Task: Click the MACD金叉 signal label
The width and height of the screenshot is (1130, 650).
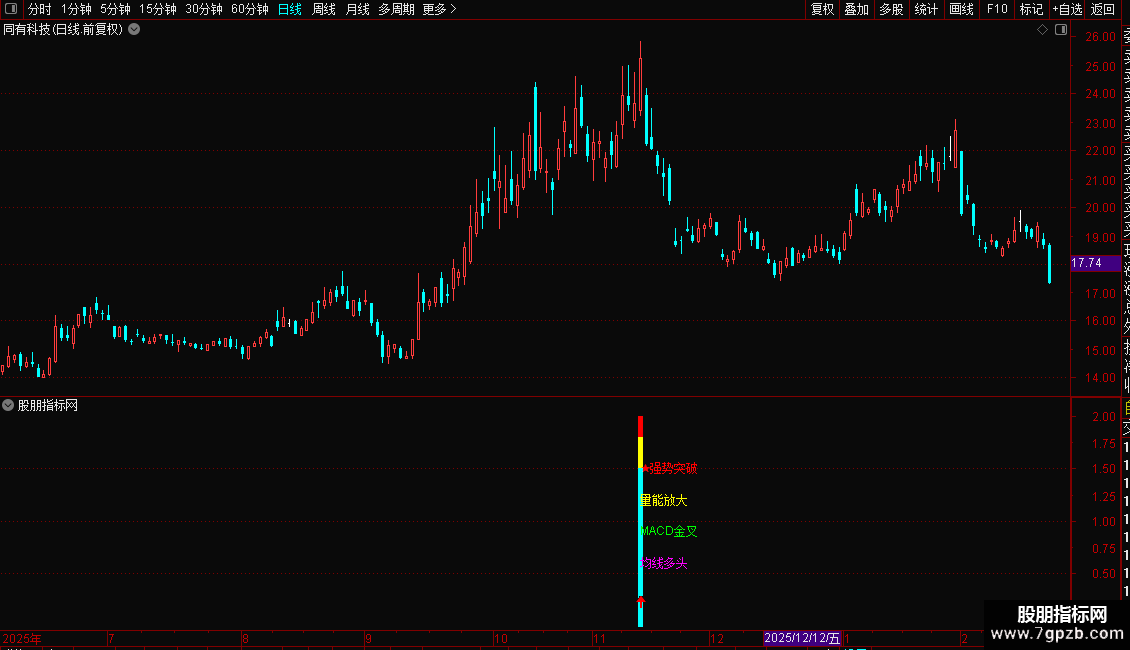Action: [669, 531]
